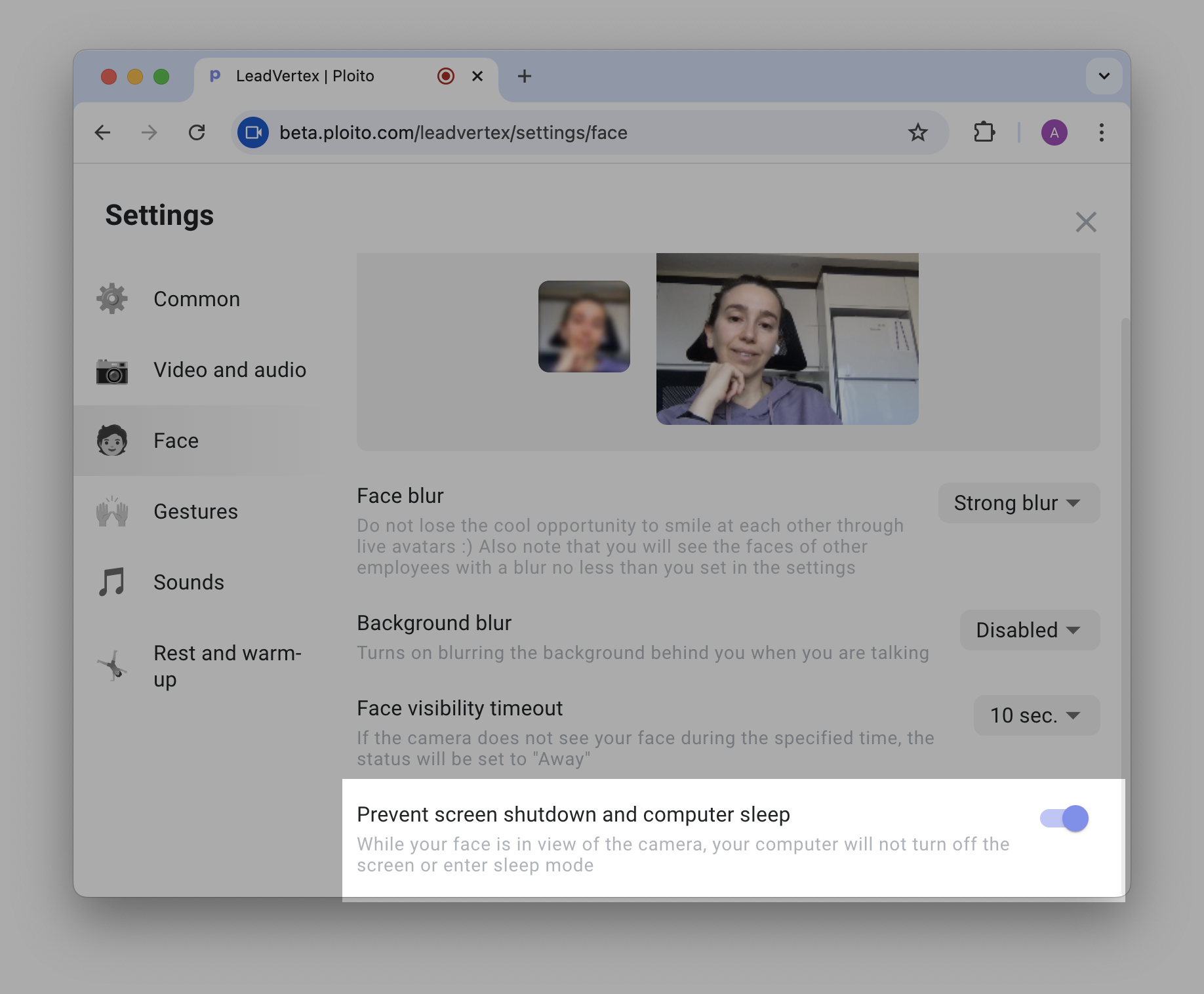Click the camera icon for Video and audio
Viewport: 1204px width, 994px height.
pyautogui.click(x=112, y=371)
